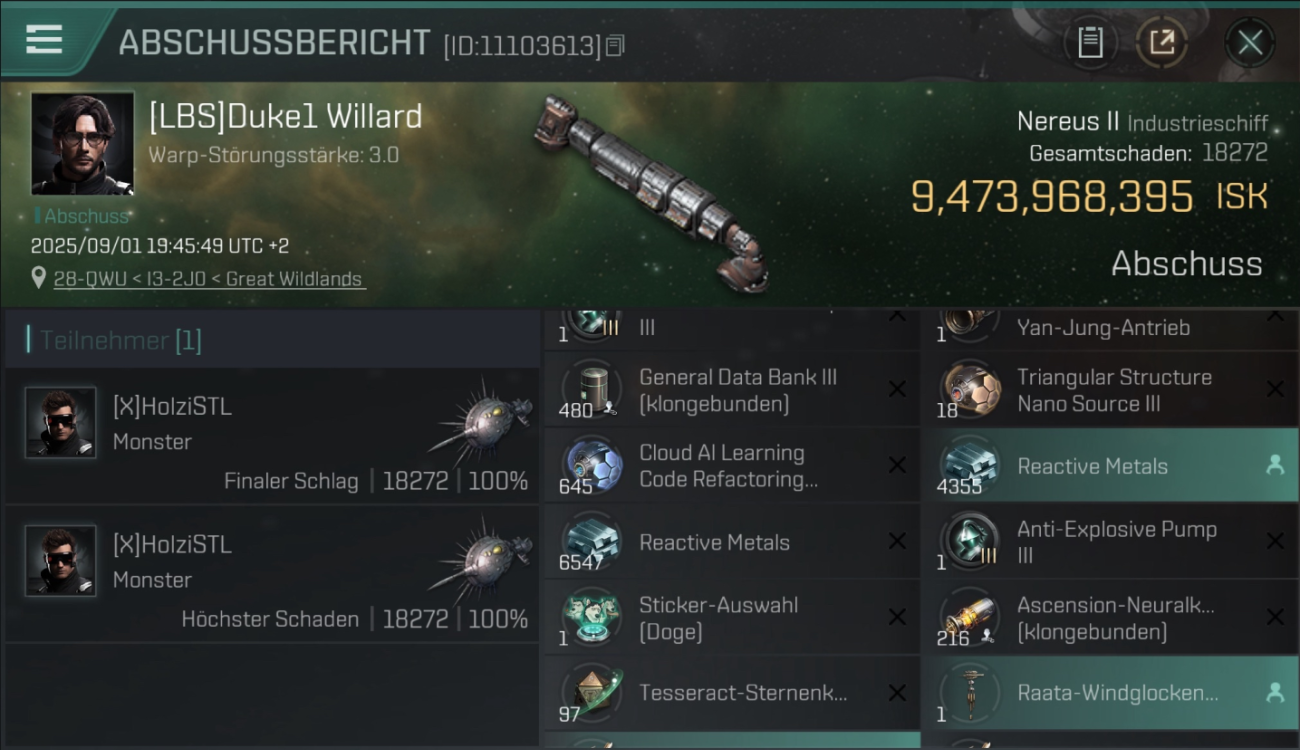Share the kill report via export icon
The height and width of the screenshot is (750, 1300).
point(1162,42)
